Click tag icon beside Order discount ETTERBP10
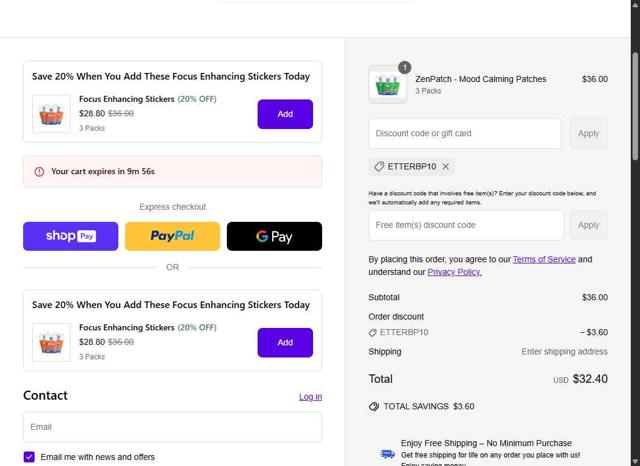The image size is (640, 466). click(x=372, y=333)
